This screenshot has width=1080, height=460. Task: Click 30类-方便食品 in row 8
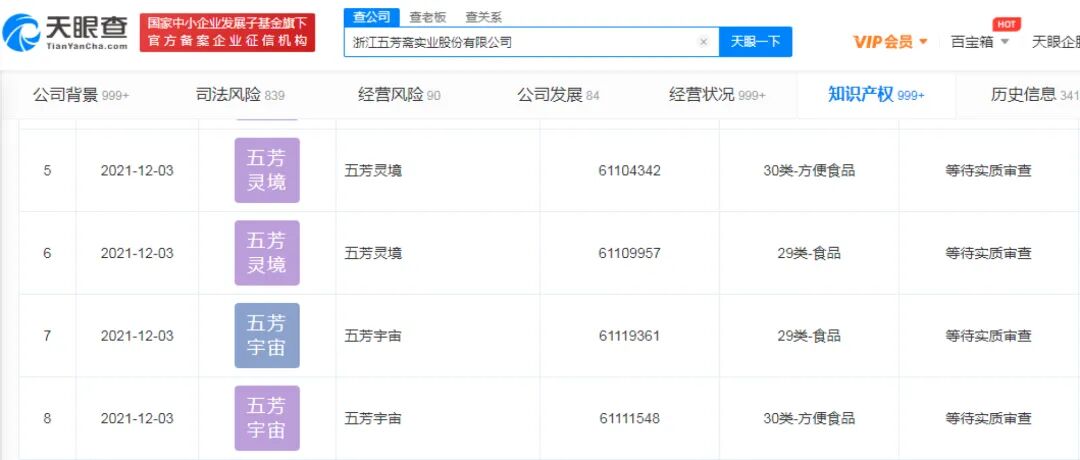809,419
